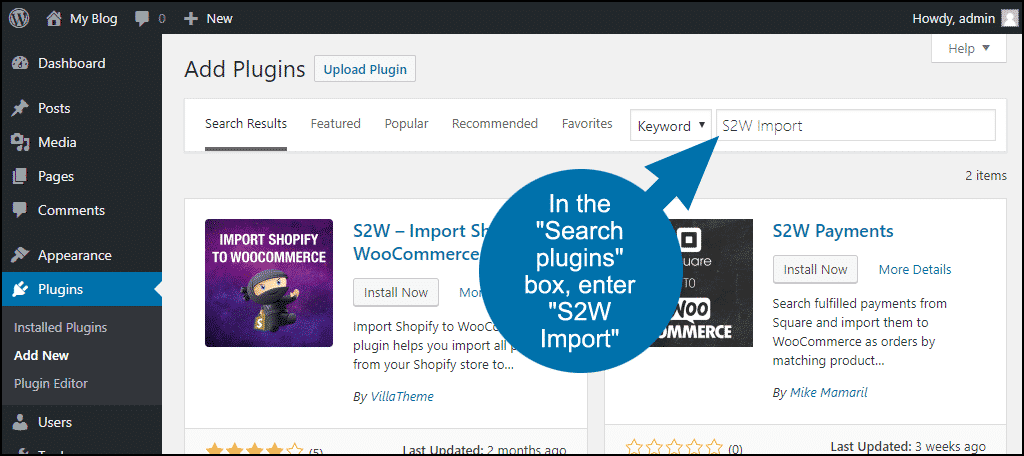Screen dimensions: 1024x456
Task: Switch to the Recommended tab
Action: click(495, 123)
